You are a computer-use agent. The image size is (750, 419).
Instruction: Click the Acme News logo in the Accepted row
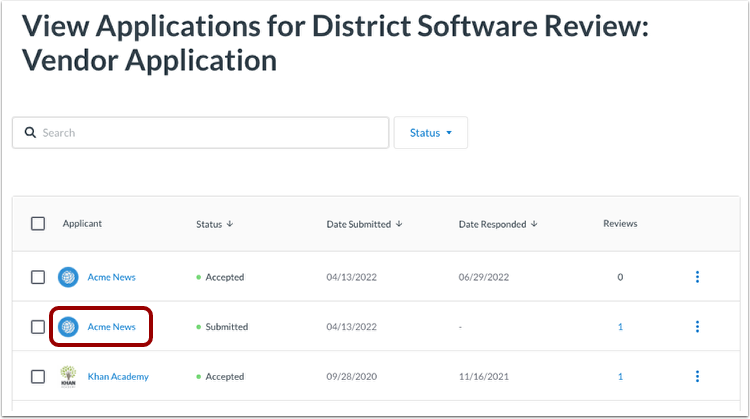[68, 277]
